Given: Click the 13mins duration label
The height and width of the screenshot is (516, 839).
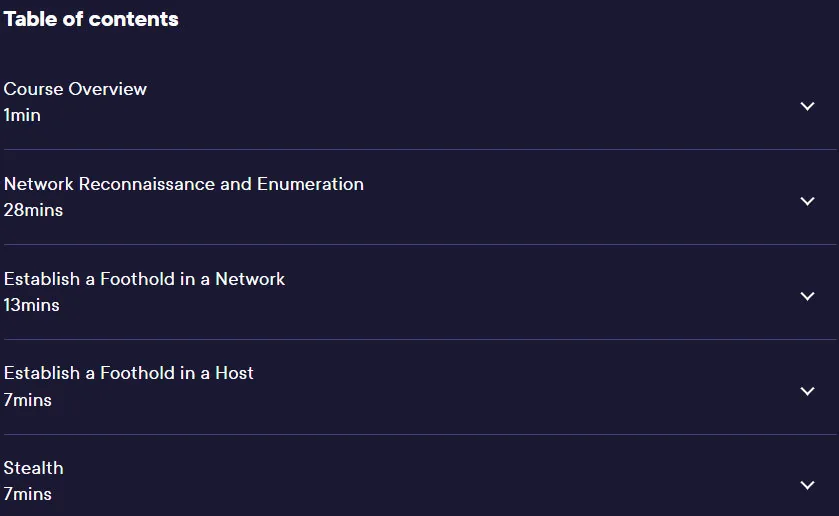Looking at the screenshot, I should [x=31, y=305].
